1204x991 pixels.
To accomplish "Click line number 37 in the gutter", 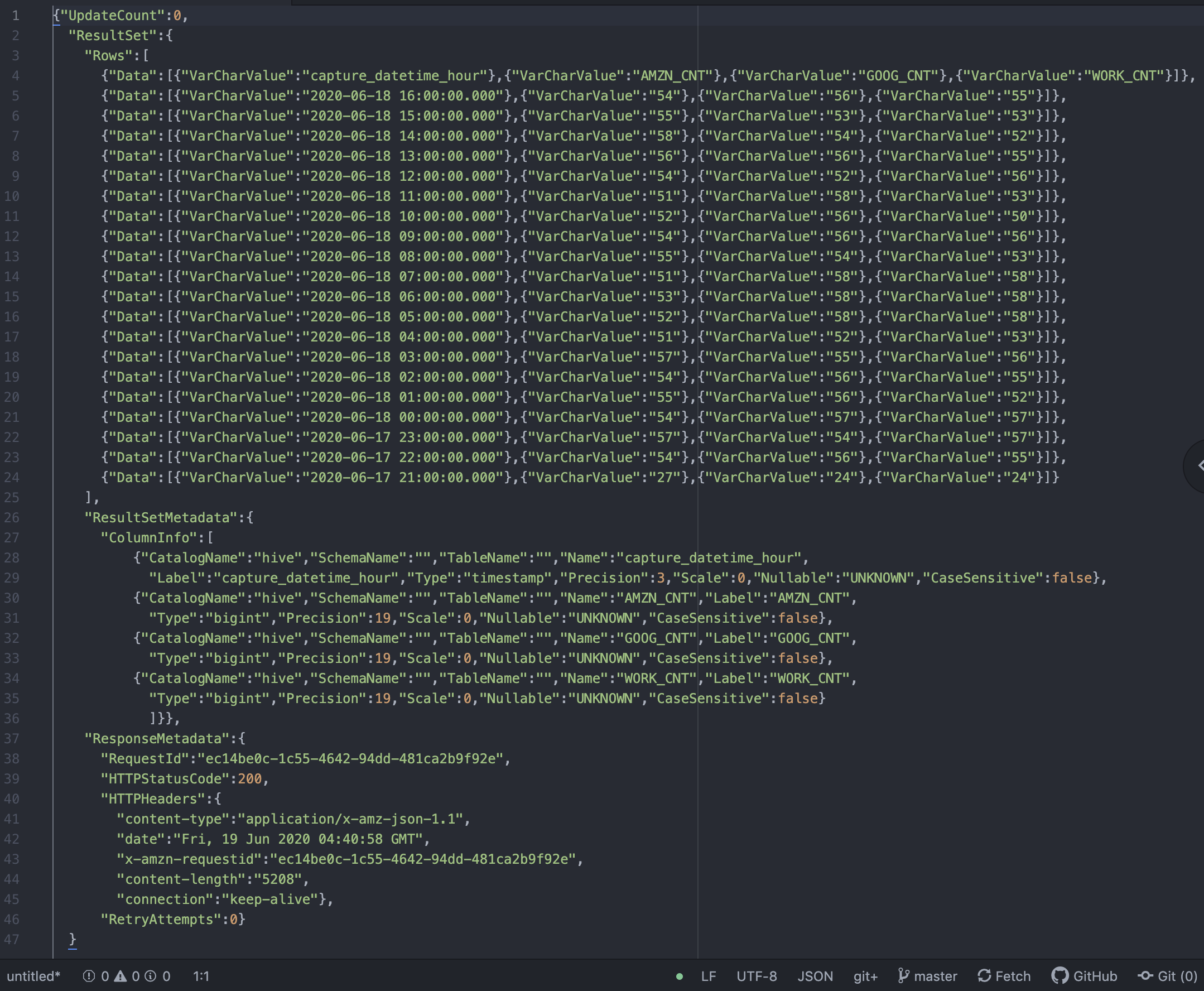I will coord(12,739).
